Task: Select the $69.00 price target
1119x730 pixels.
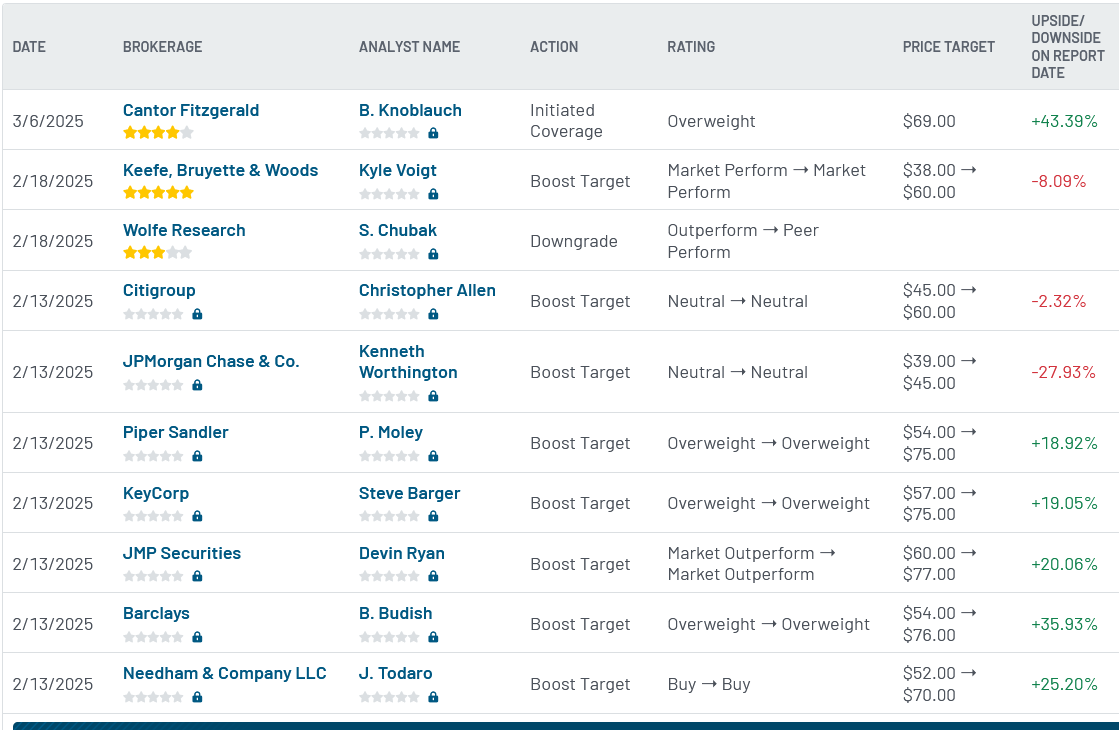Action: pos(929,121)
